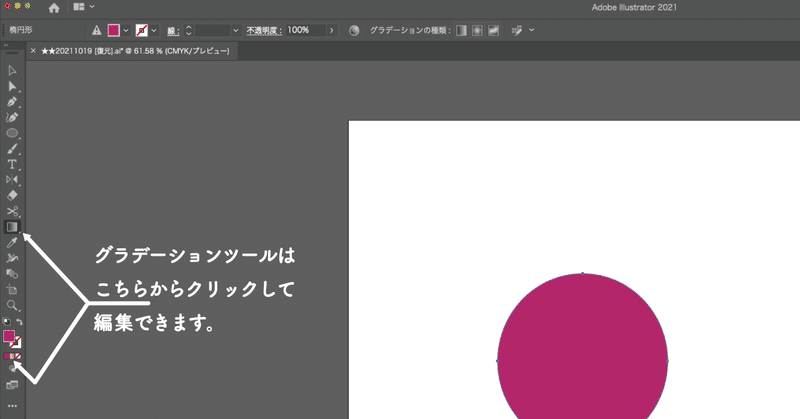Go to Home screen icon
The height and width of the screenshot is (419, 800).
(x=54, y=8)
